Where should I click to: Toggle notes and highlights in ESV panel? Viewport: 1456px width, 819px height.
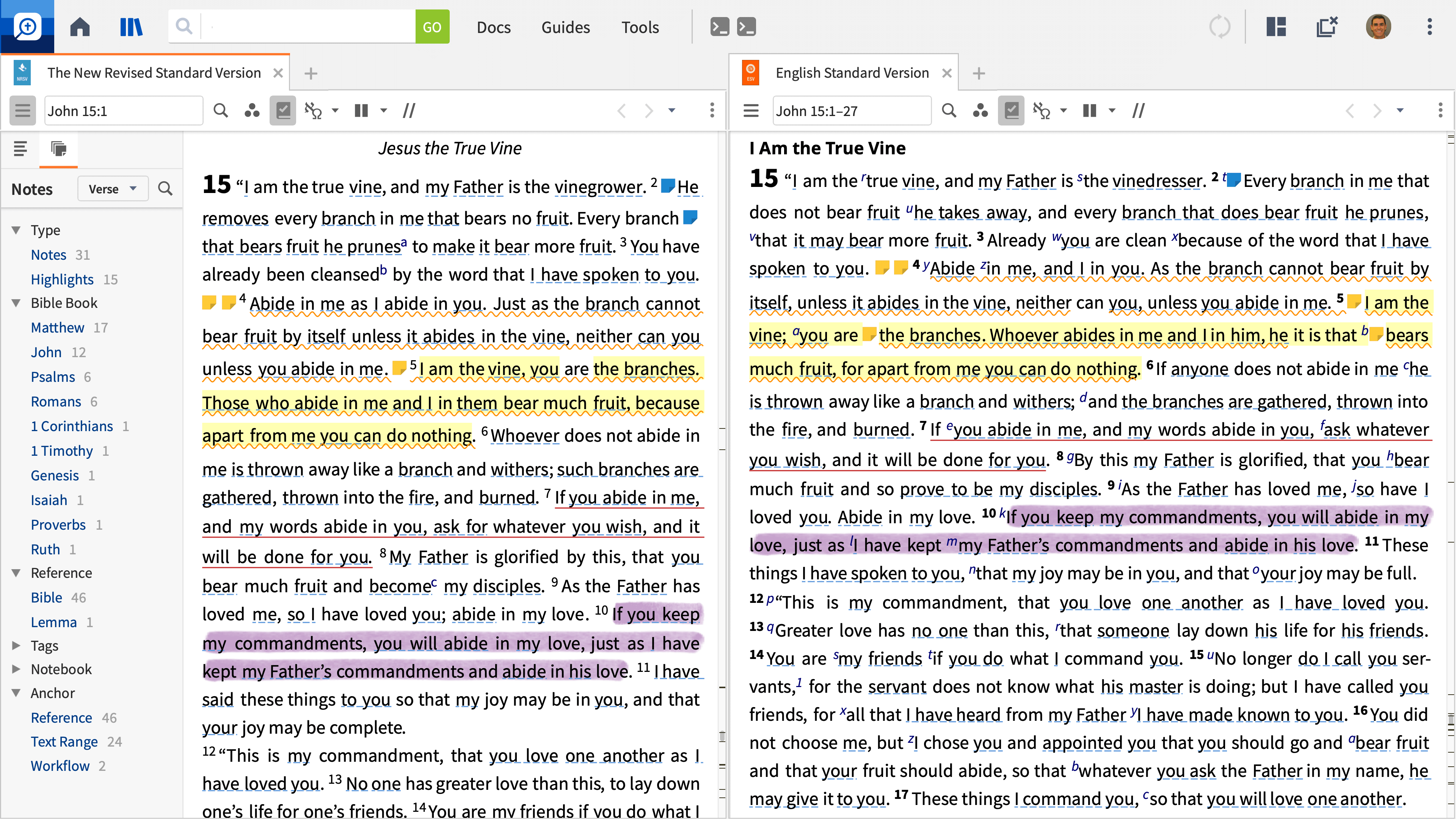(1012, 111)
